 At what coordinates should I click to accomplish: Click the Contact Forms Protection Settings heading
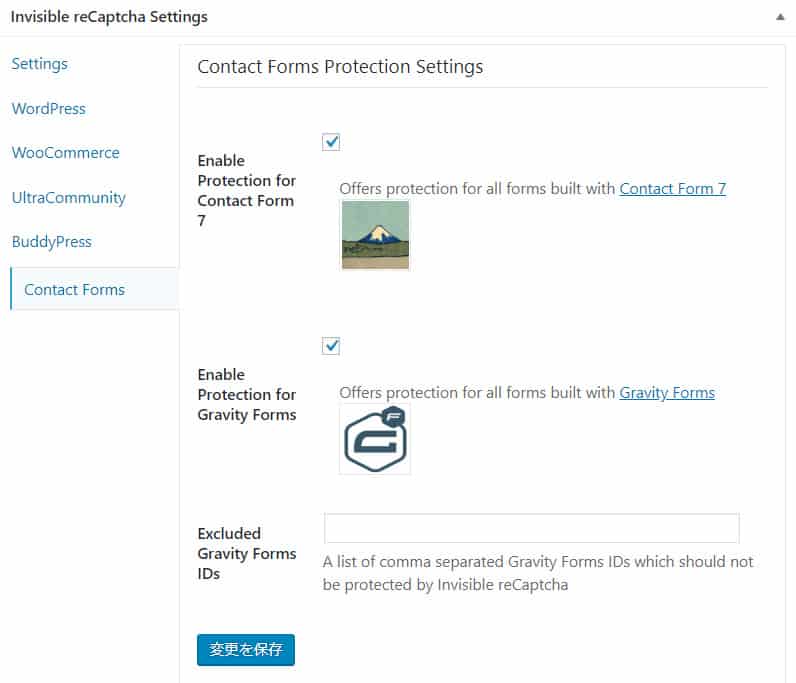(340, 67)
